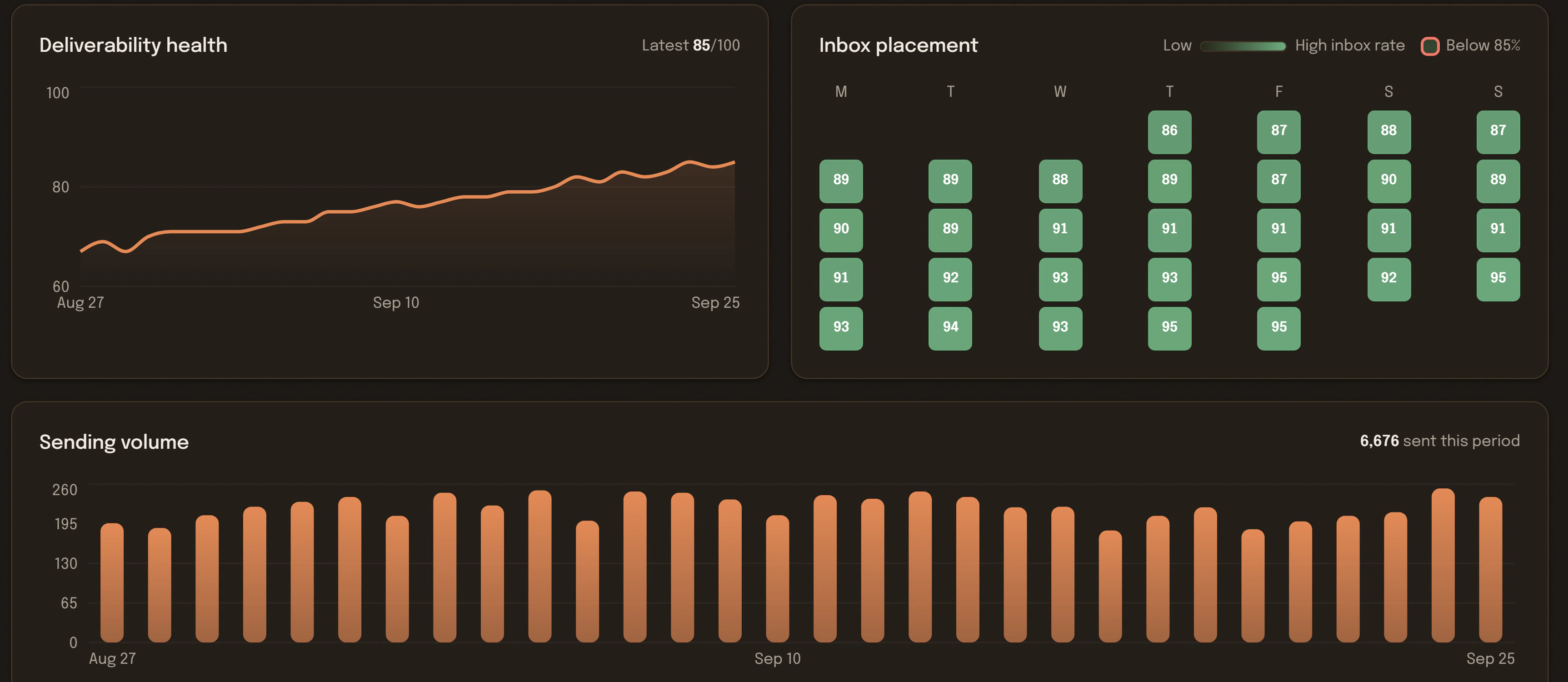Select the 91 cell under the W column
Screen dimensions: 1568x682
1060,230
